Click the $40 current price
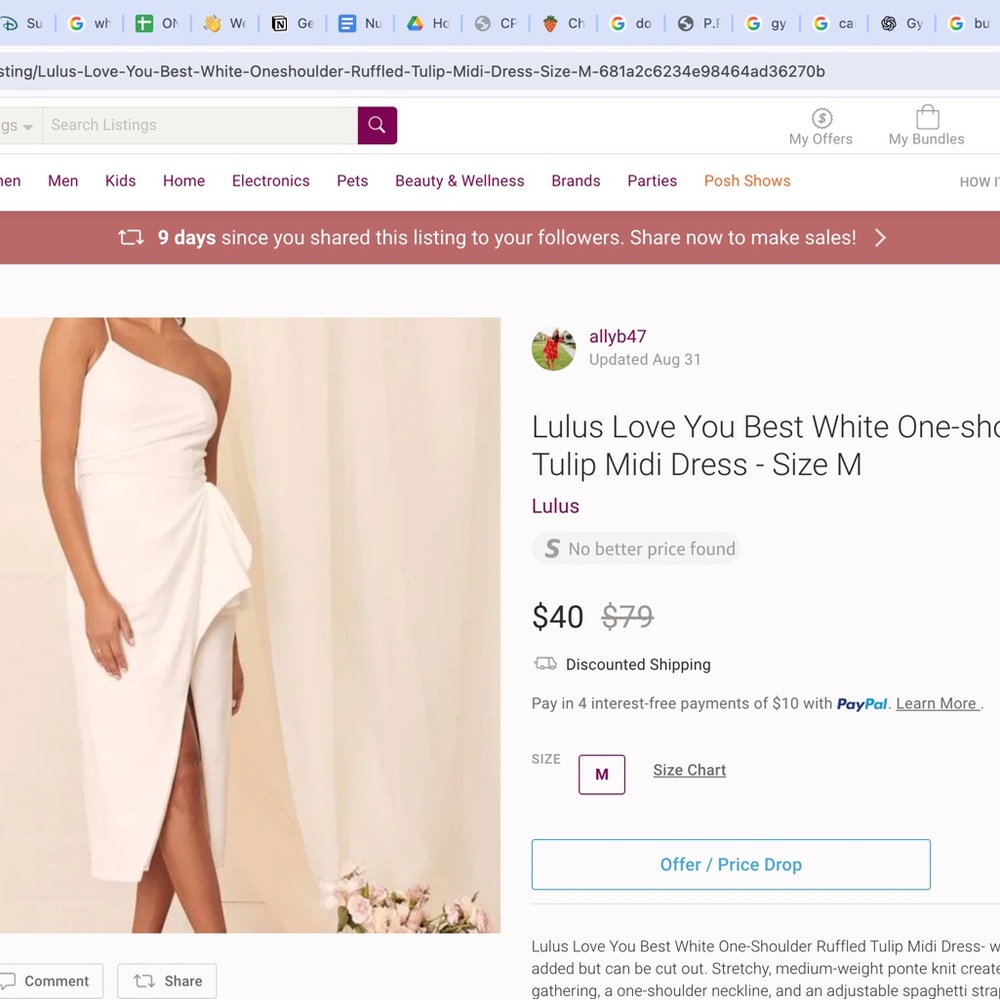 pyautogui.click(x=557, y=617)
